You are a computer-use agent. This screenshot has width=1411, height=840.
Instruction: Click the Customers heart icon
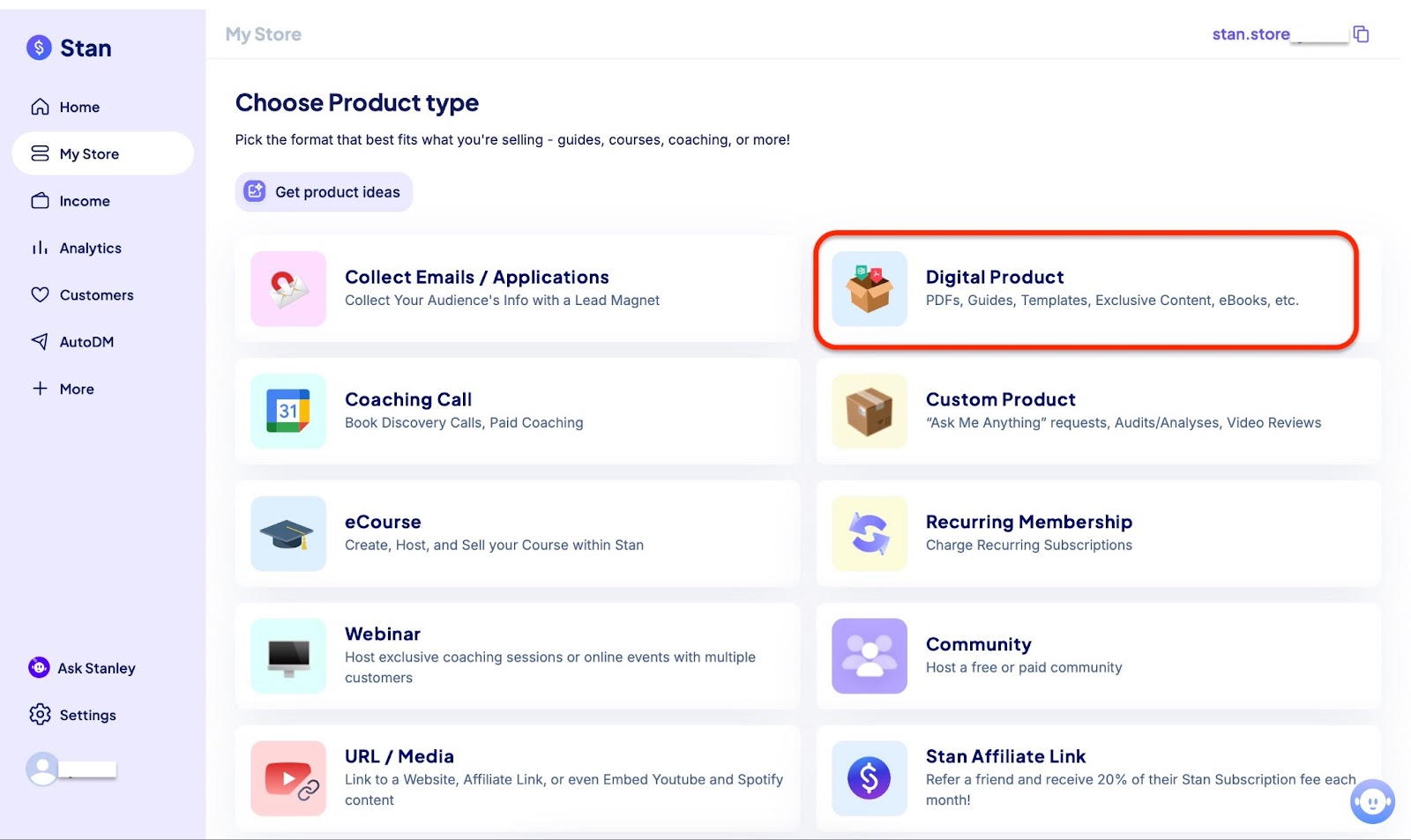pyautogui.click(x=40, y=294)
